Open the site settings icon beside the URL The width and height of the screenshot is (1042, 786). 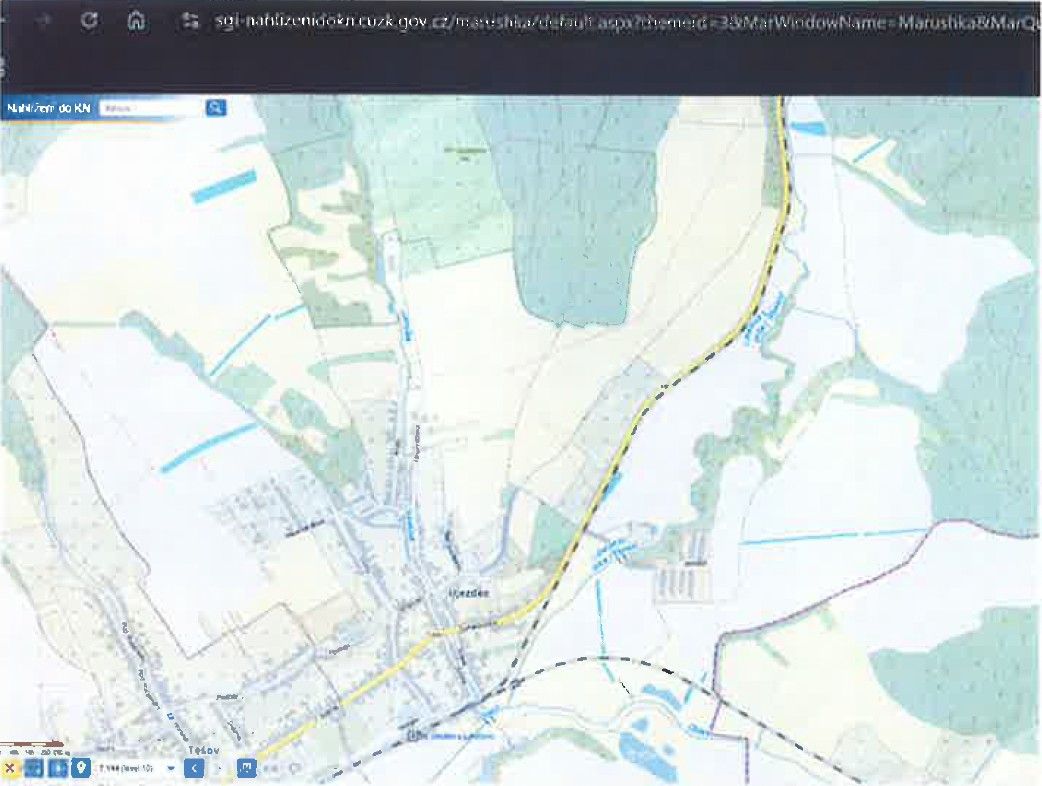(191, 21)
